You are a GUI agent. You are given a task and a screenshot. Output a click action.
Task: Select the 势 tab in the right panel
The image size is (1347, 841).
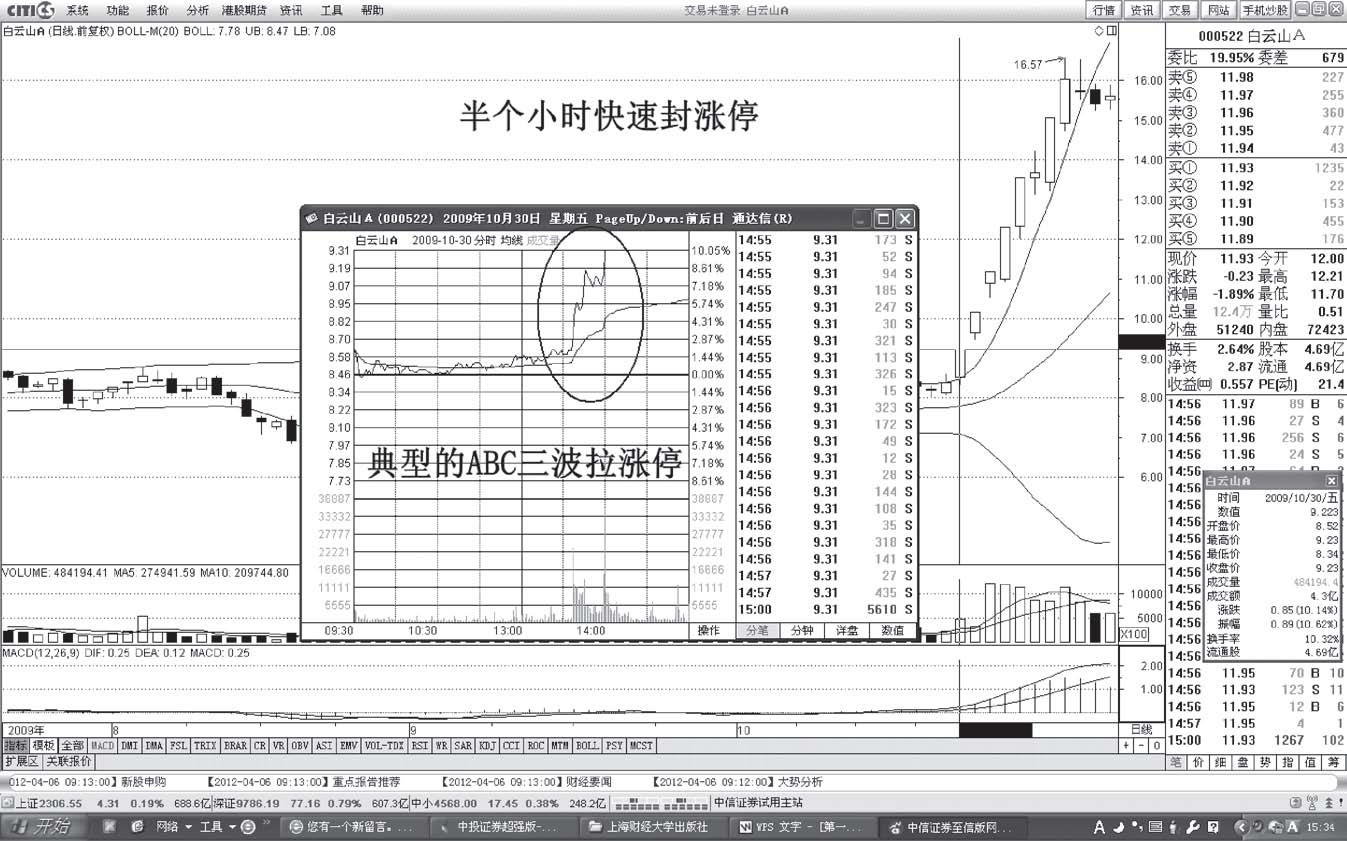[x=1267, y=762]
